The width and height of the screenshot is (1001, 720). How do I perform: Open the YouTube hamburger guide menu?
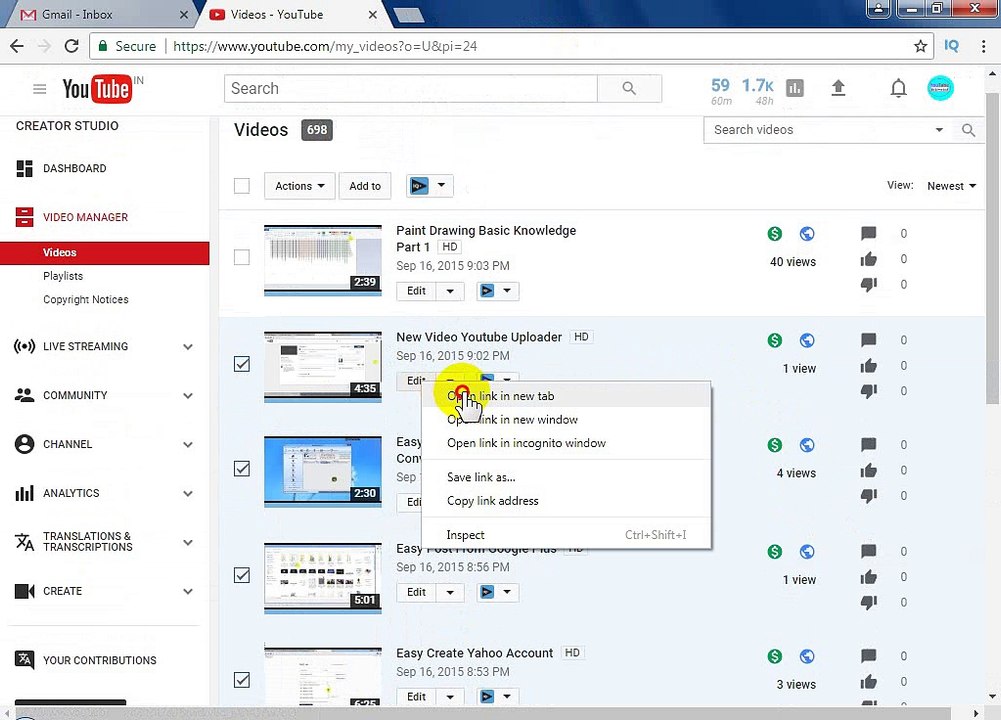pyautogui.click(x=40, y=89)
